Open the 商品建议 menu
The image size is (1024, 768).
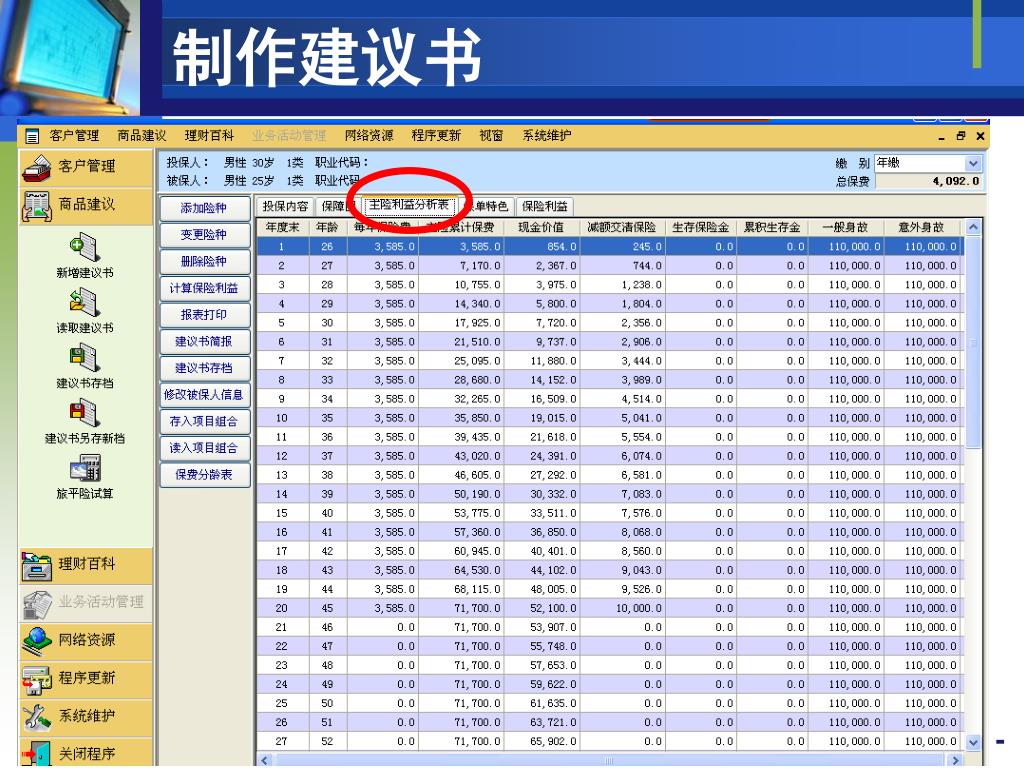[141, 136]
